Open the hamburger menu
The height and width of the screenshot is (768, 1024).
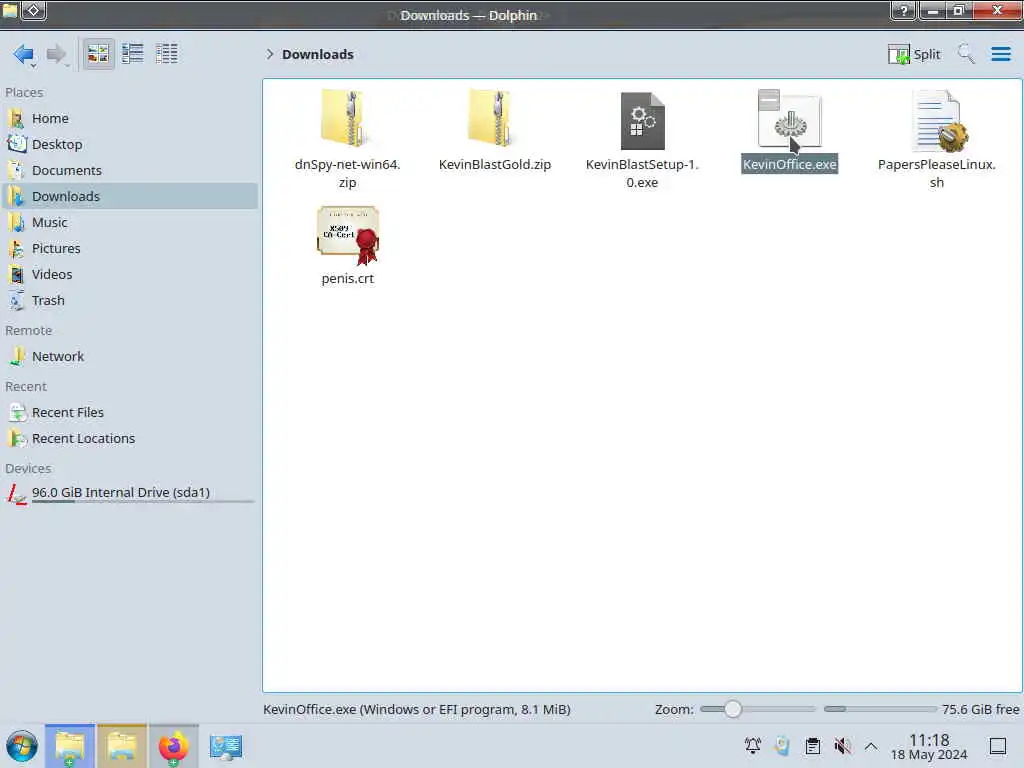[1000, 54]
